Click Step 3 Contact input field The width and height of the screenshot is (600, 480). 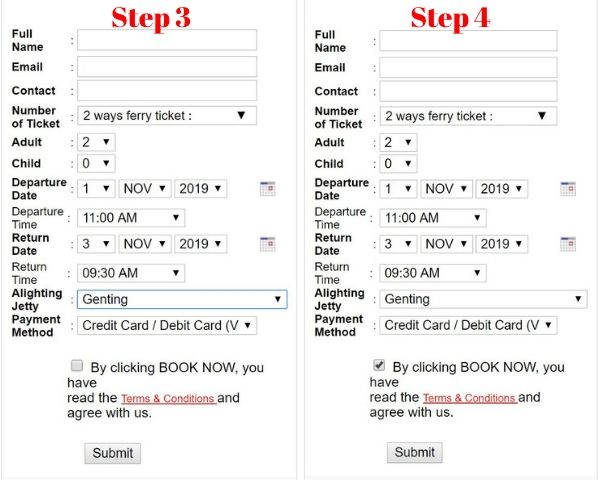pos(166,90)
